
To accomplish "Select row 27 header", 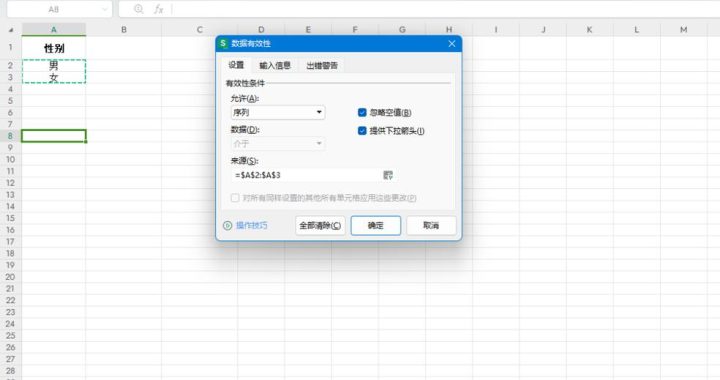I will (11, 359).
